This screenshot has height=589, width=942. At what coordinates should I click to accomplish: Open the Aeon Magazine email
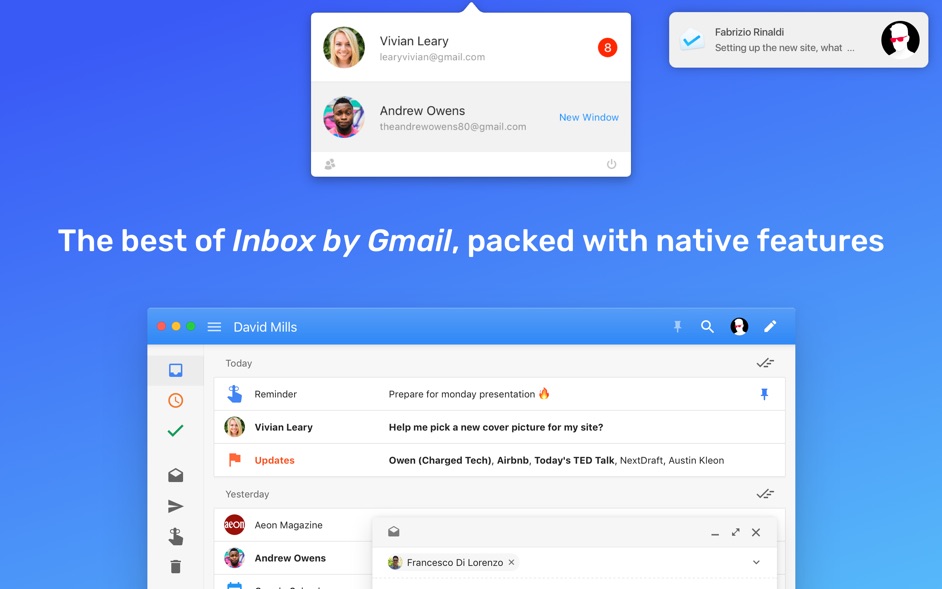293,525
